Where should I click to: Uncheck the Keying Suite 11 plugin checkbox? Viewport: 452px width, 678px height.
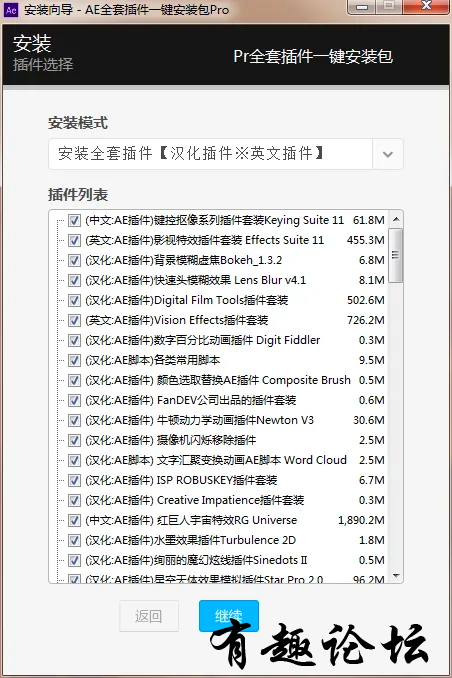tap(74, 221)
